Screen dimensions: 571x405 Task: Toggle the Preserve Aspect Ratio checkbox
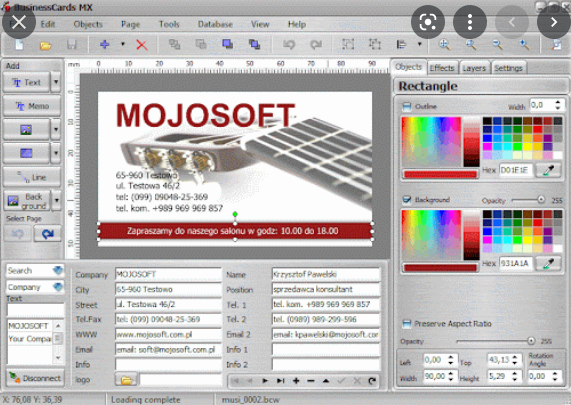pyautogui.click(x=406, y=323)
